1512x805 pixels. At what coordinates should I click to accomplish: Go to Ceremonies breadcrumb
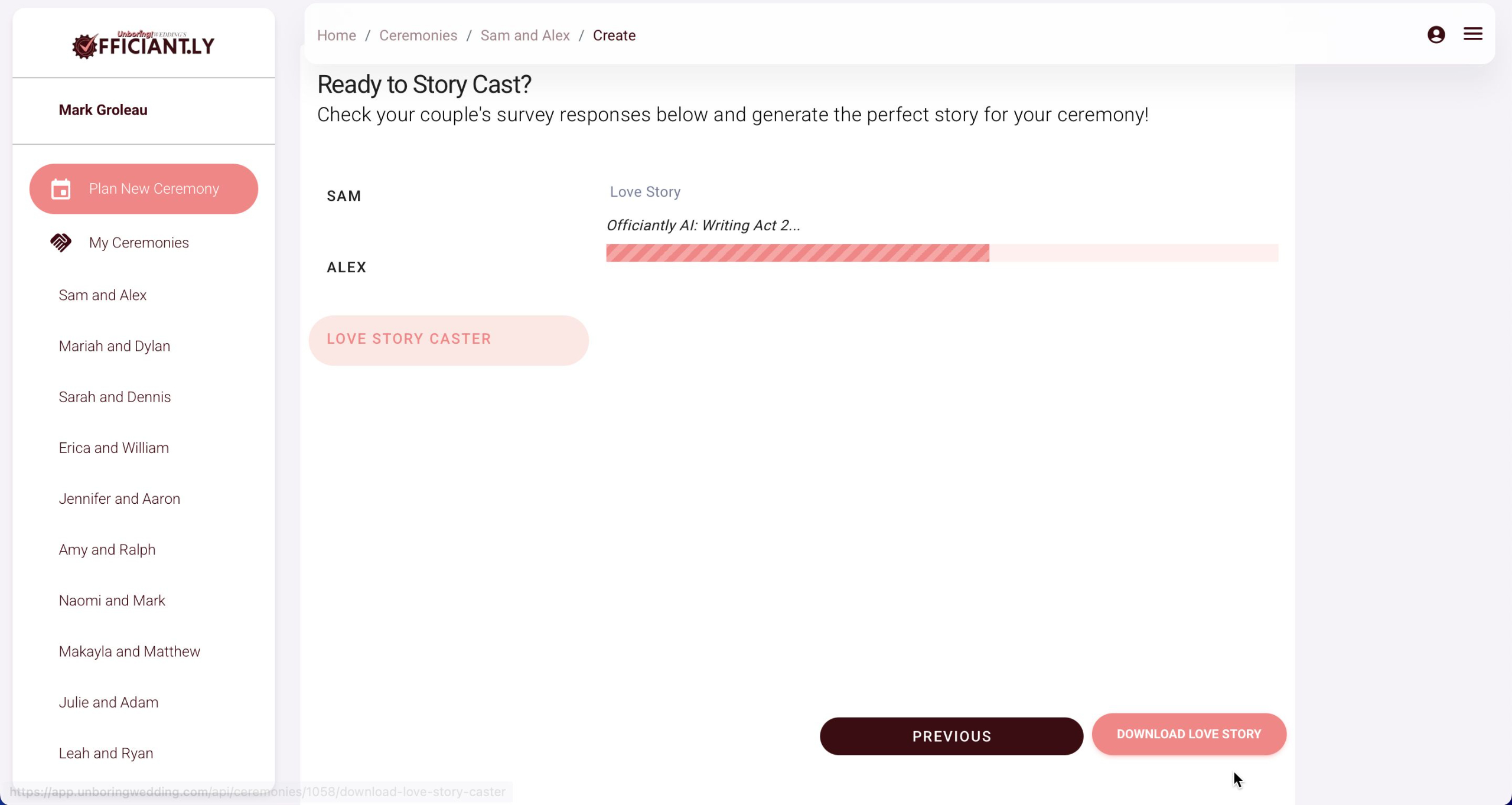[418, 35]
